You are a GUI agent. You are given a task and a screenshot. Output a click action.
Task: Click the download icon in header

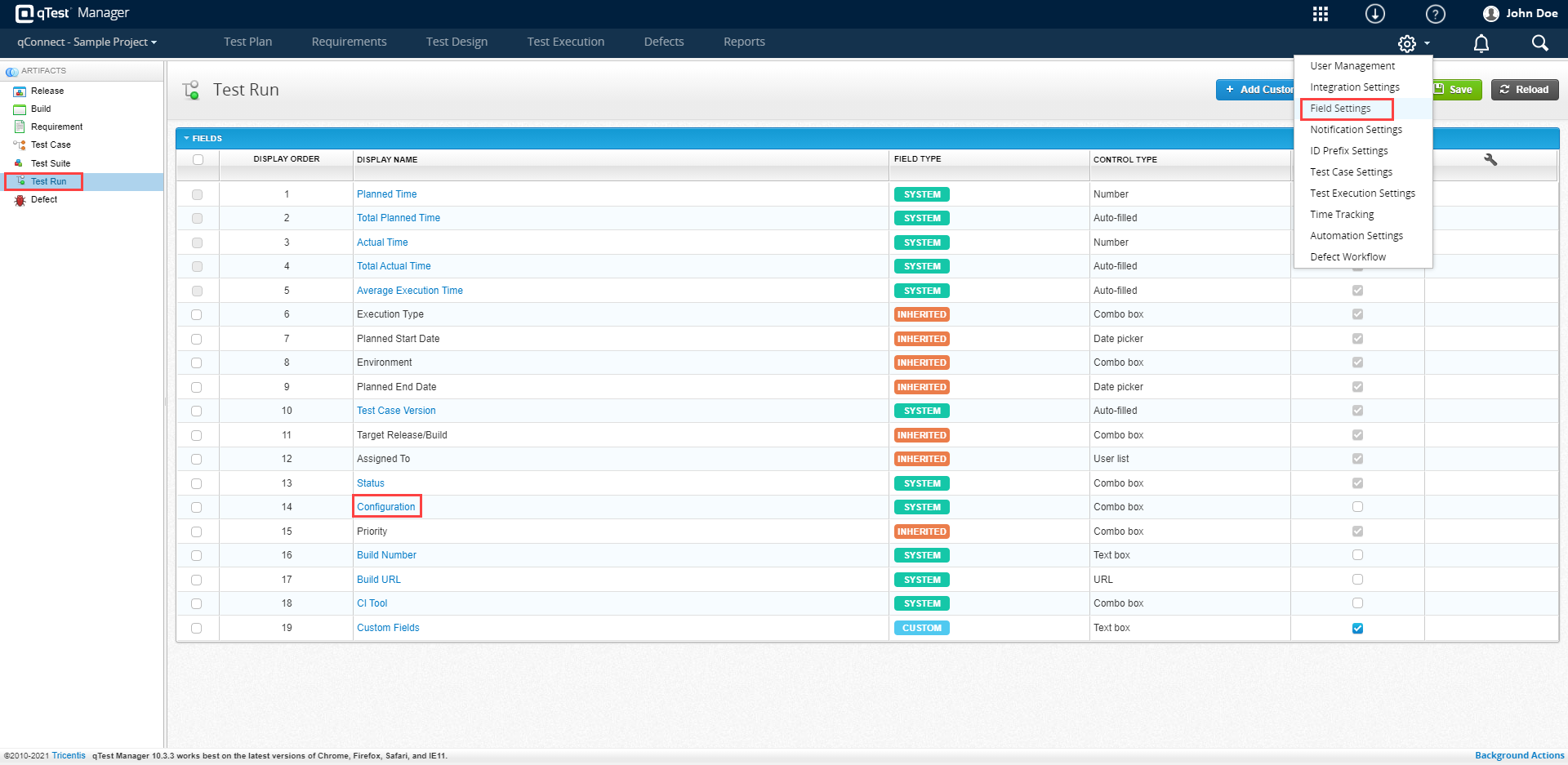(1375, 14)
